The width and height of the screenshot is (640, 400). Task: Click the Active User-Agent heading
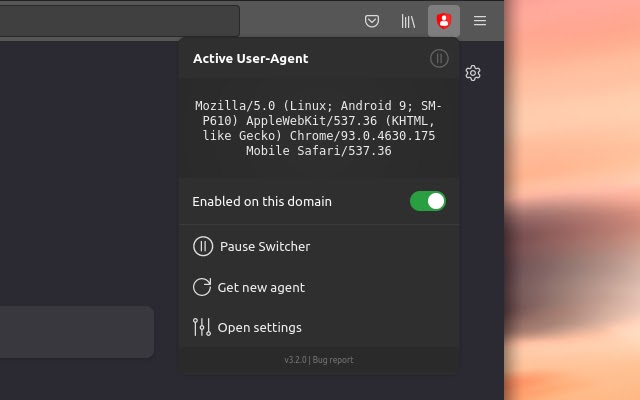(x=251, y=59)
